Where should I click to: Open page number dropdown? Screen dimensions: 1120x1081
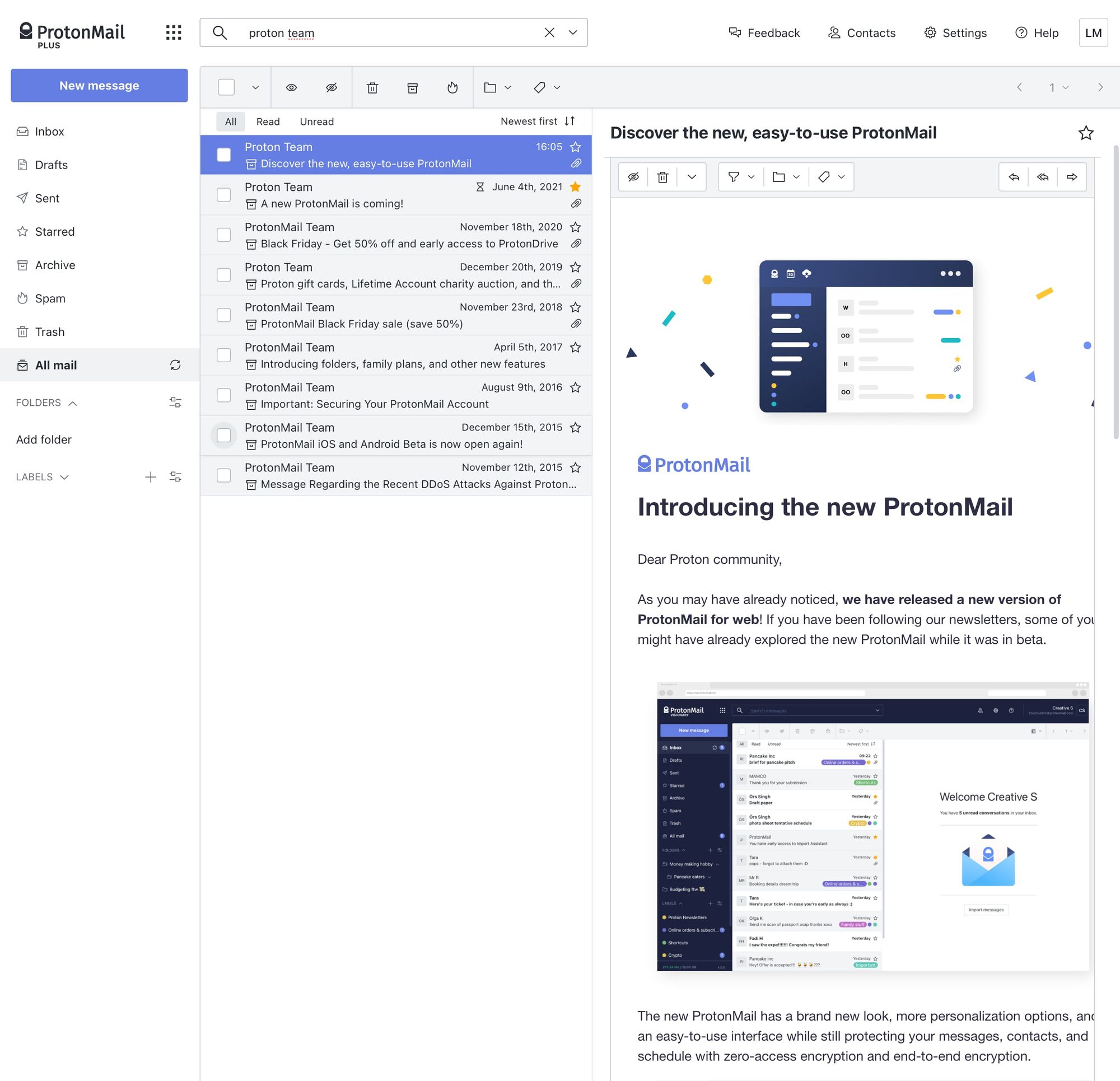click(x=1059, y=87)
